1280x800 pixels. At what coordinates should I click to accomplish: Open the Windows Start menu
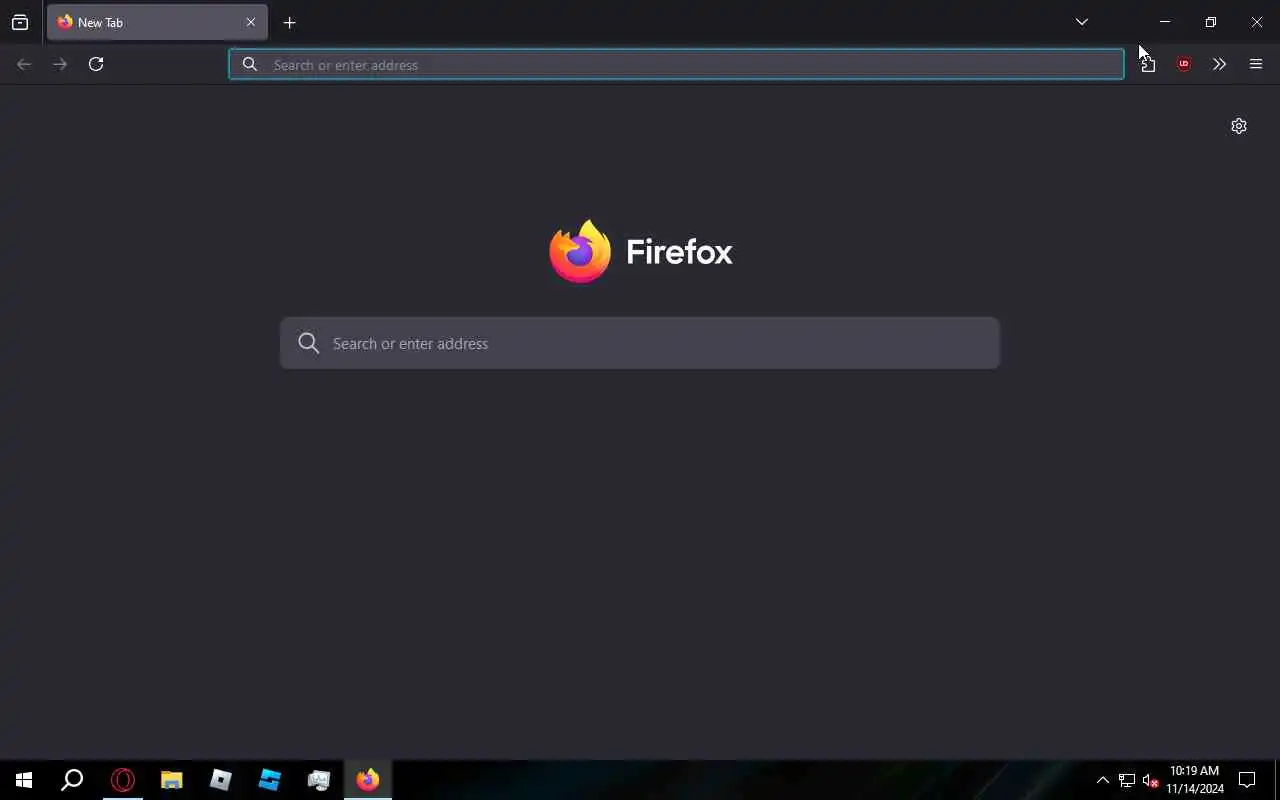pos(24,780)
